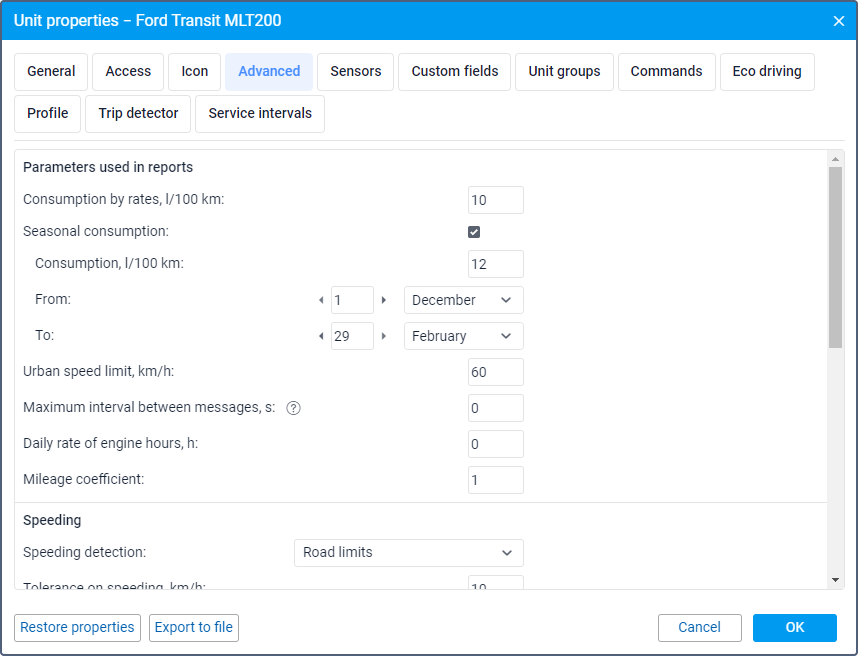Click the 'Daily rate of engine hours, h:' label
Image resolution: width=858 pixels, height=656 pixels.
pos(111,443)
